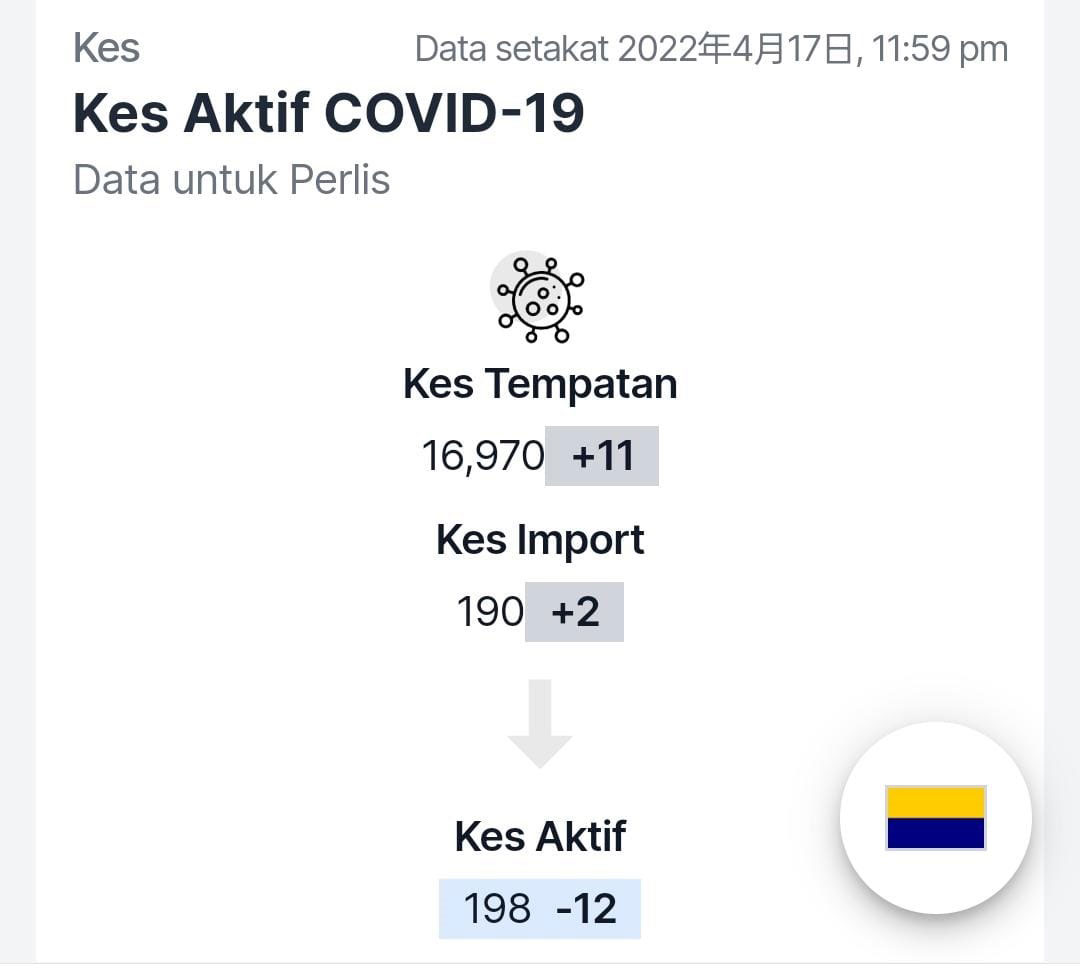Click the -12 active cases change
Viewport: 1080px width, 971px height.
click(586, 908)
